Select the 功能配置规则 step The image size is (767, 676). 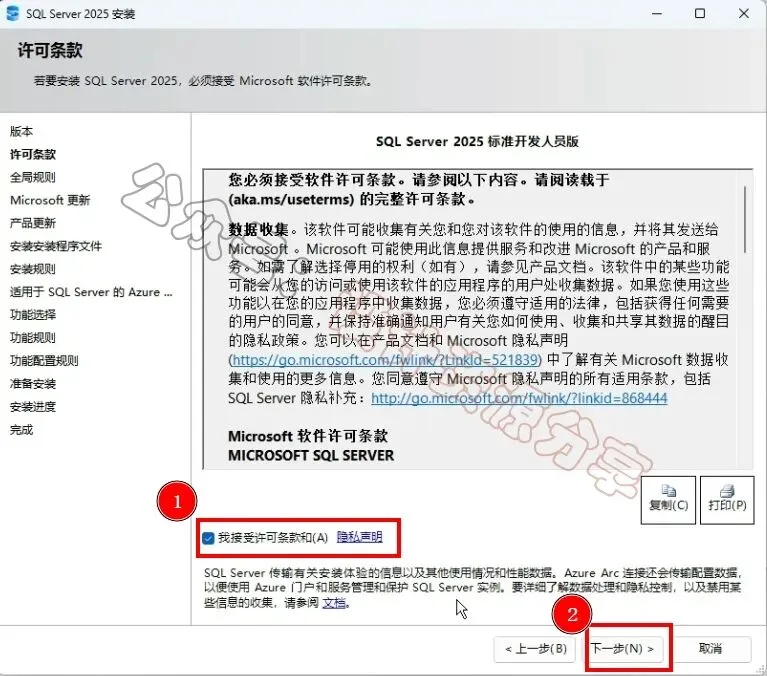44,361
